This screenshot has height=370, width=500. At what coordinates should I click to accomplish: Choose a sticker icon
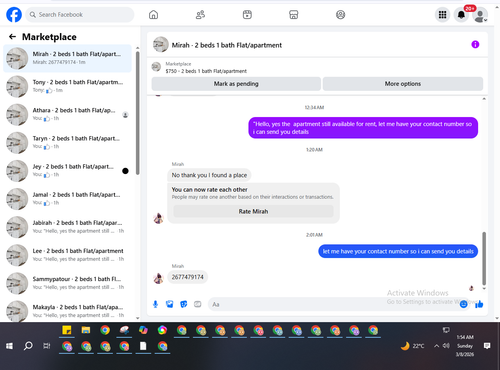click(184, 304)
